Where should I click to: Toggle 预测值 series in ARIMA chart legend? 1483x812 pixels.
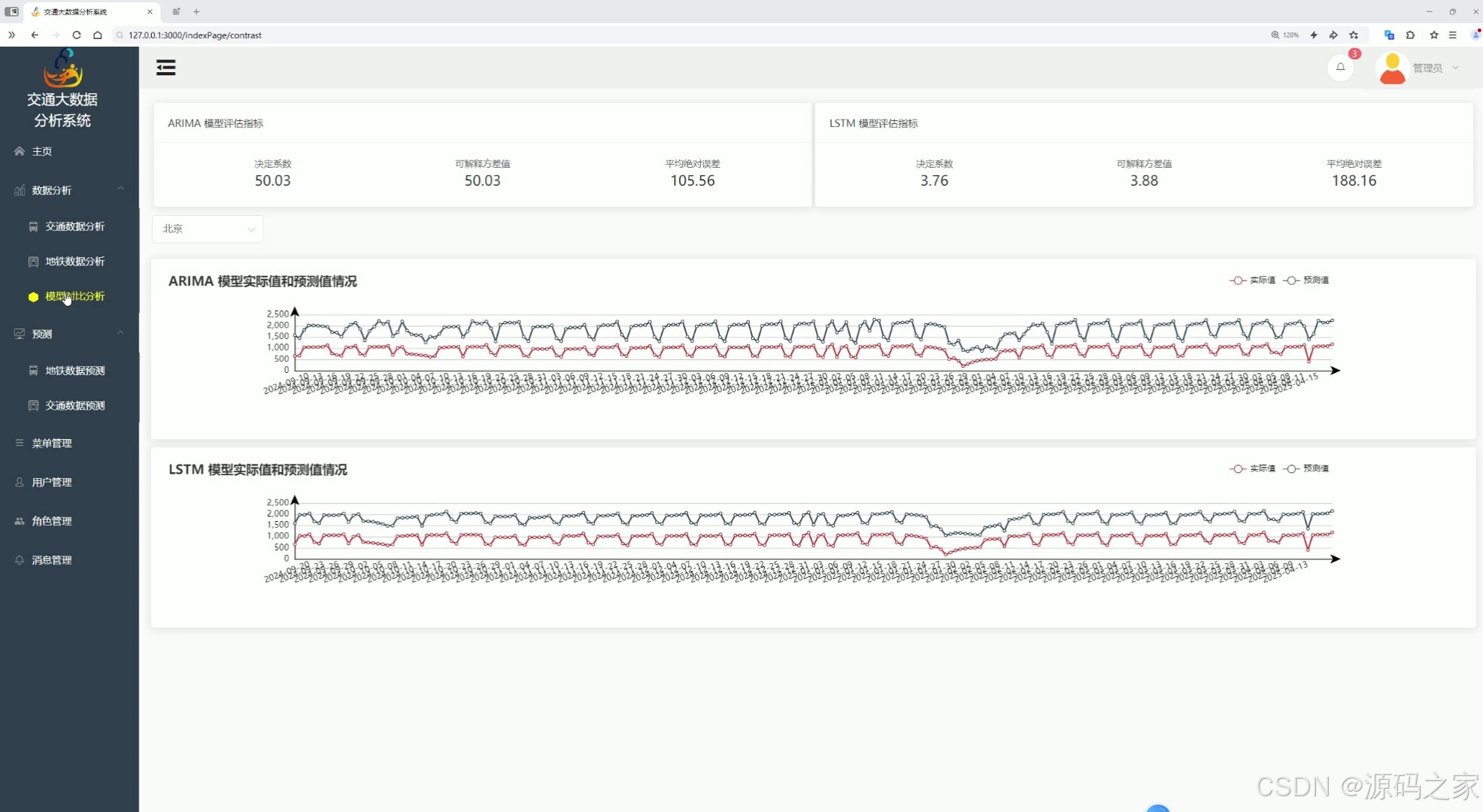pyautogui.click(x=1315, y=280)
